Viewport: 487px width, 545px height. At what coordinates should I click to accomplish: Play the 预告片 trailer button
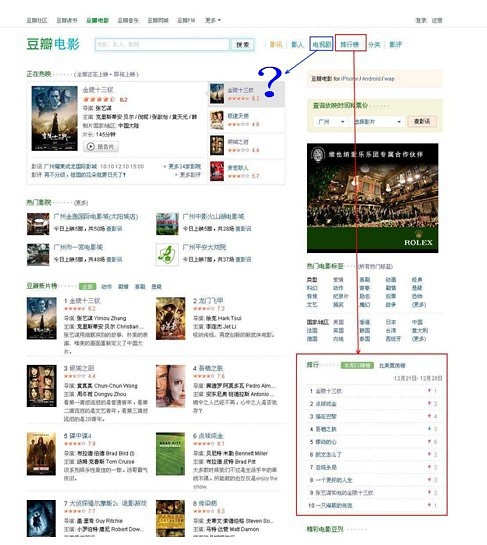(x=101, y=147)
